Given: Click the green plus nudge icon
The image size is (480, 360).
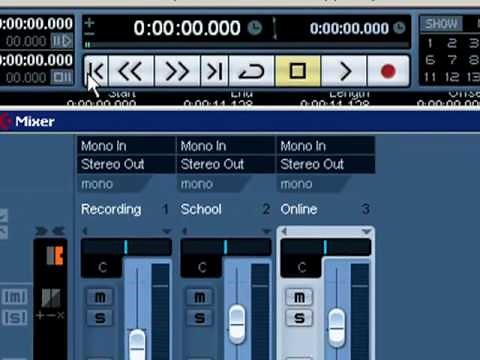Looking at the screenshot, I should pyautogui.click(x=89, y=23).
